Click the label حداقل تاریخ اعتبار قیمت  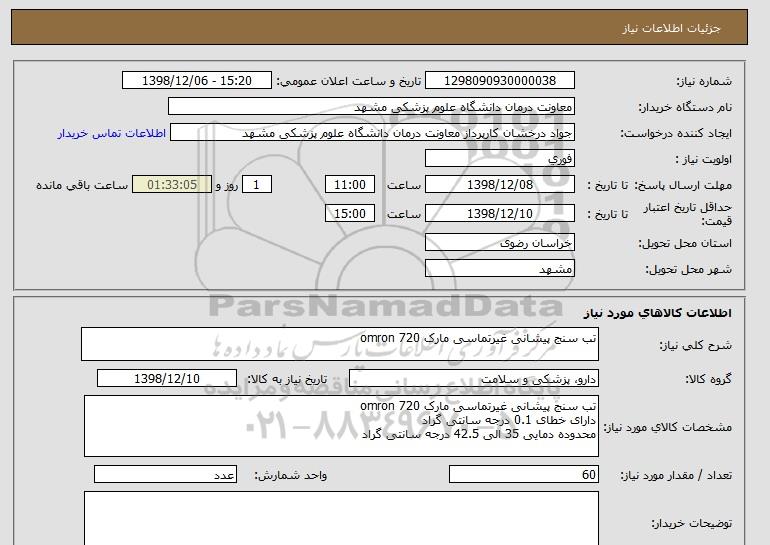[x=688, y=215]
